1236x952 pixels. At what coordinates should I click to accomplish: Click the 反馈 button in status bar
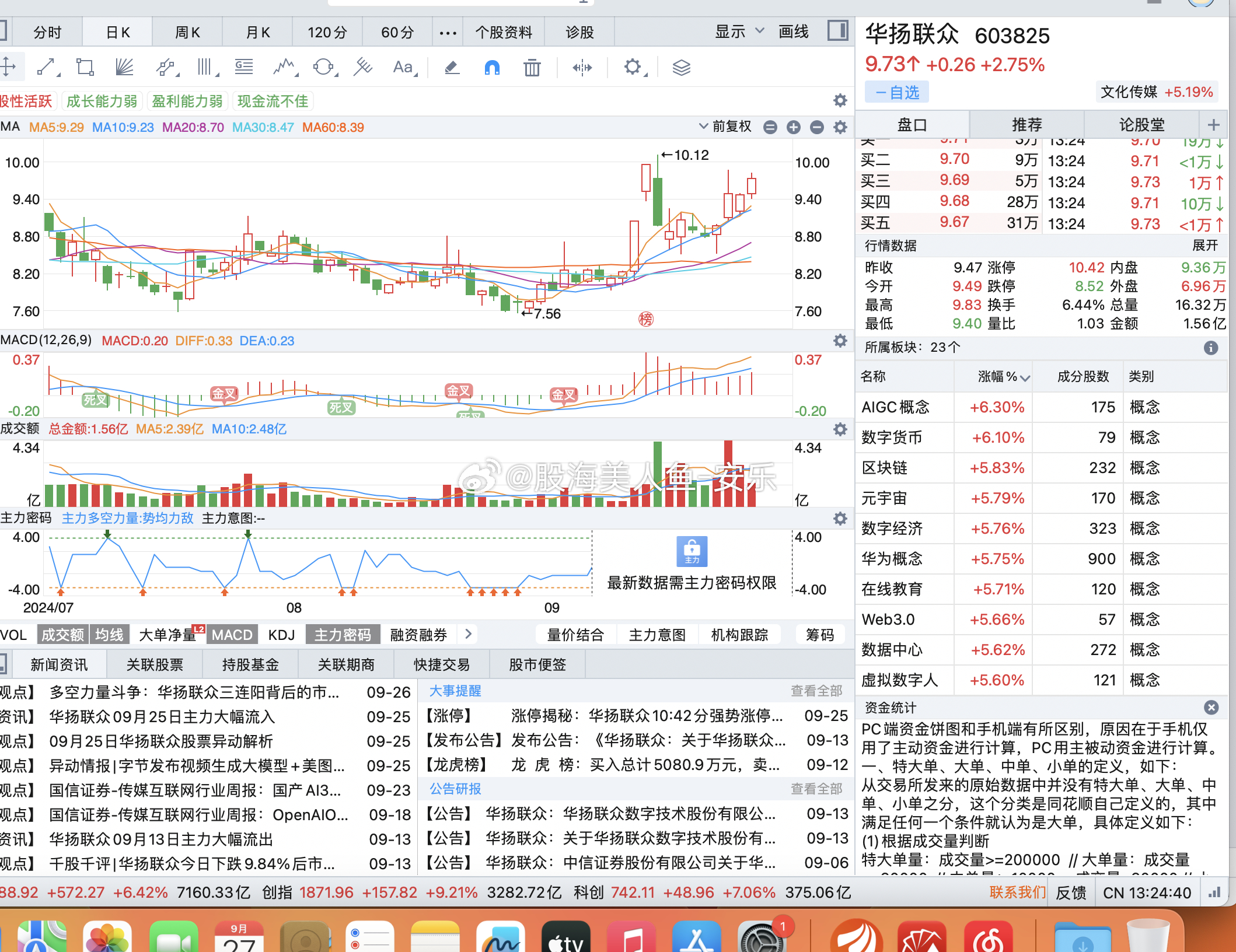1071,892
